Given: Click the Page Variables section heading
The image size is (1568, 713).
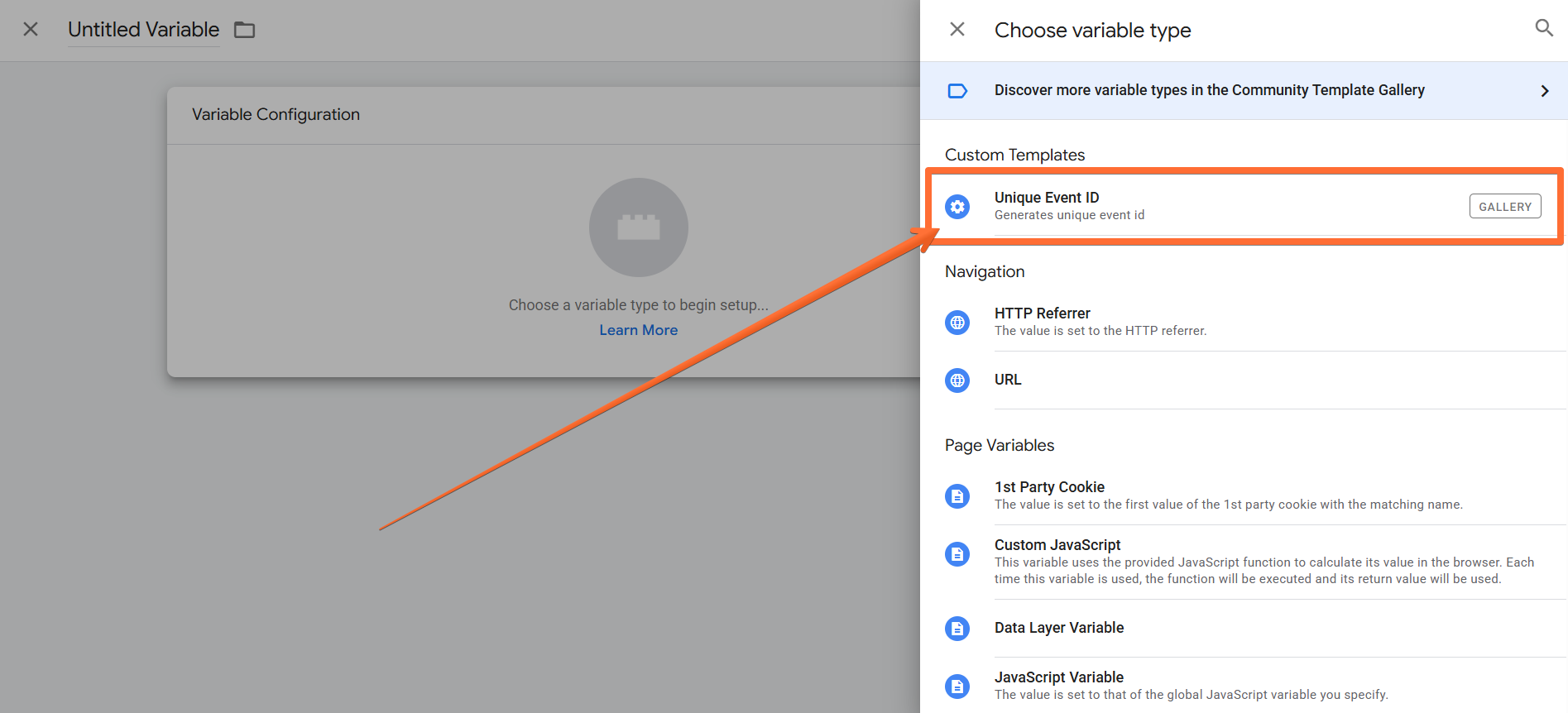Looking at the screenshot, I should point(1000,445).
